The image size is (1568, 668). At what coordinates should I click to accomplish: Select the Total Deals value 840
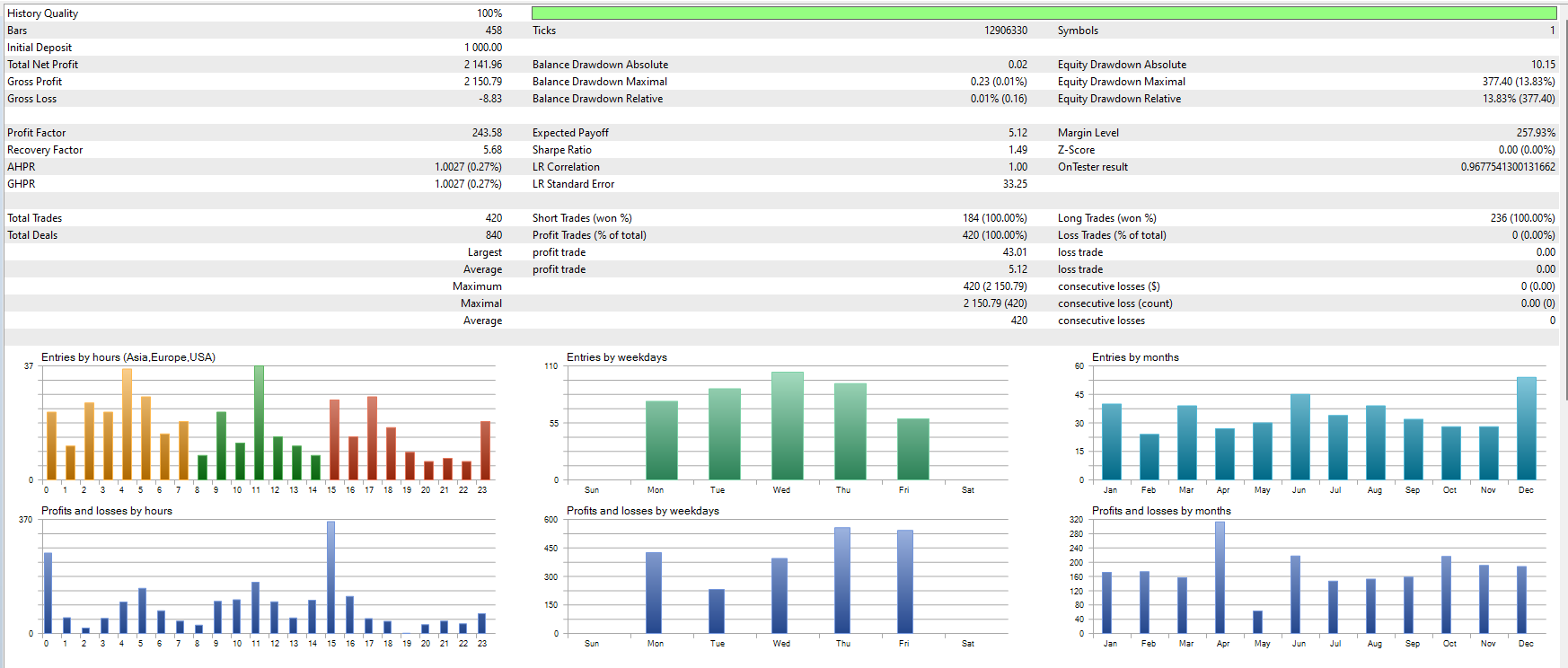494,235
